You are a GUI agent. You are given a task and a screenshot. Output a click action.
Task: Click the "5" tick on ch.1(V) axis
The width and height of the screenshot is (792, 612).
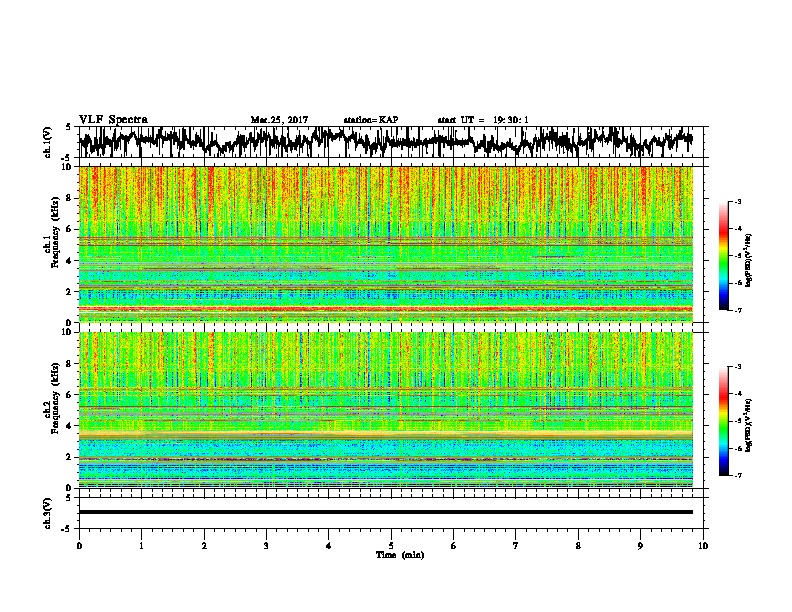click(68, 127)
